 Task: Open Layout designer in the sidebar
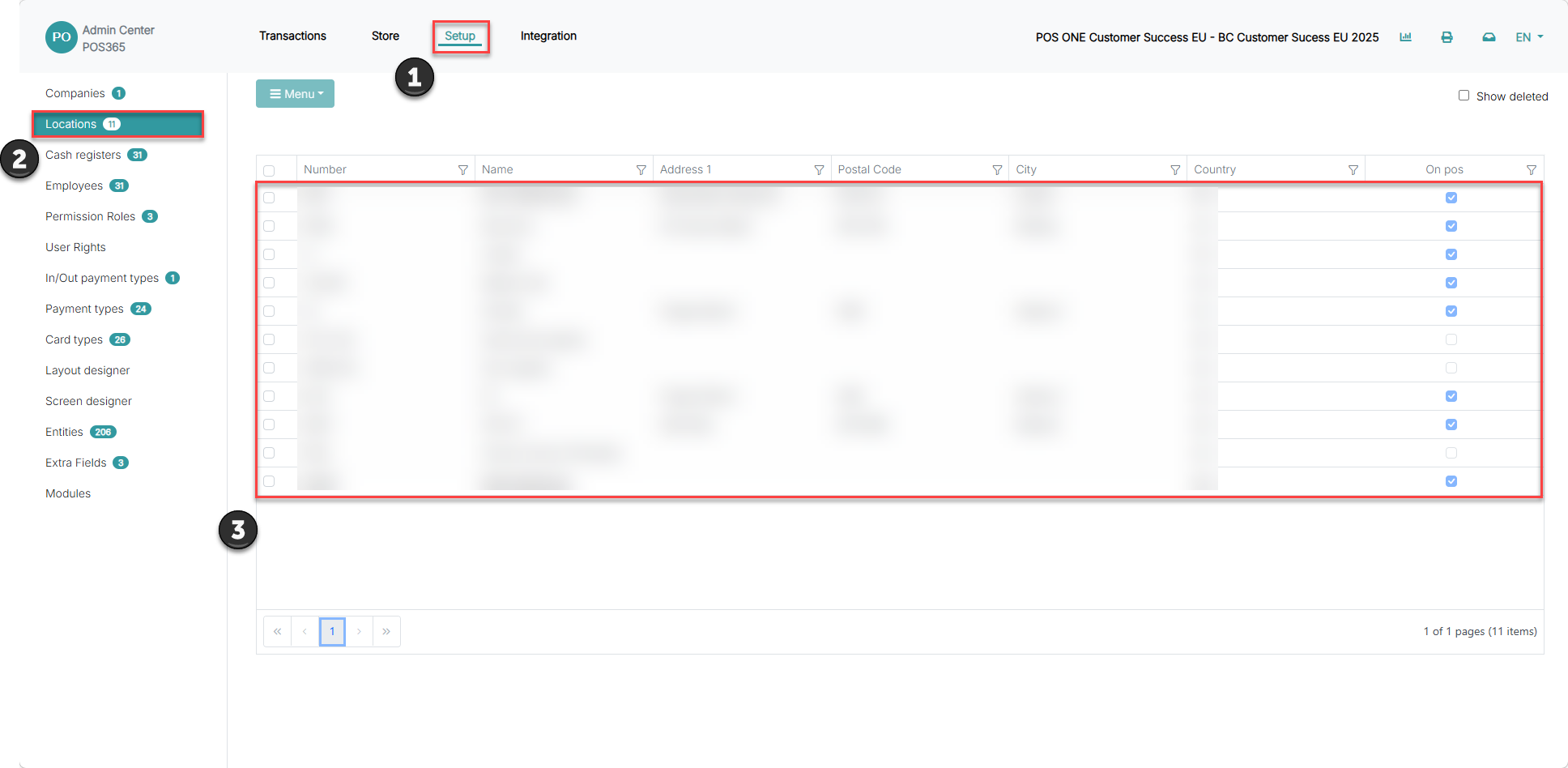pos(87,370)
